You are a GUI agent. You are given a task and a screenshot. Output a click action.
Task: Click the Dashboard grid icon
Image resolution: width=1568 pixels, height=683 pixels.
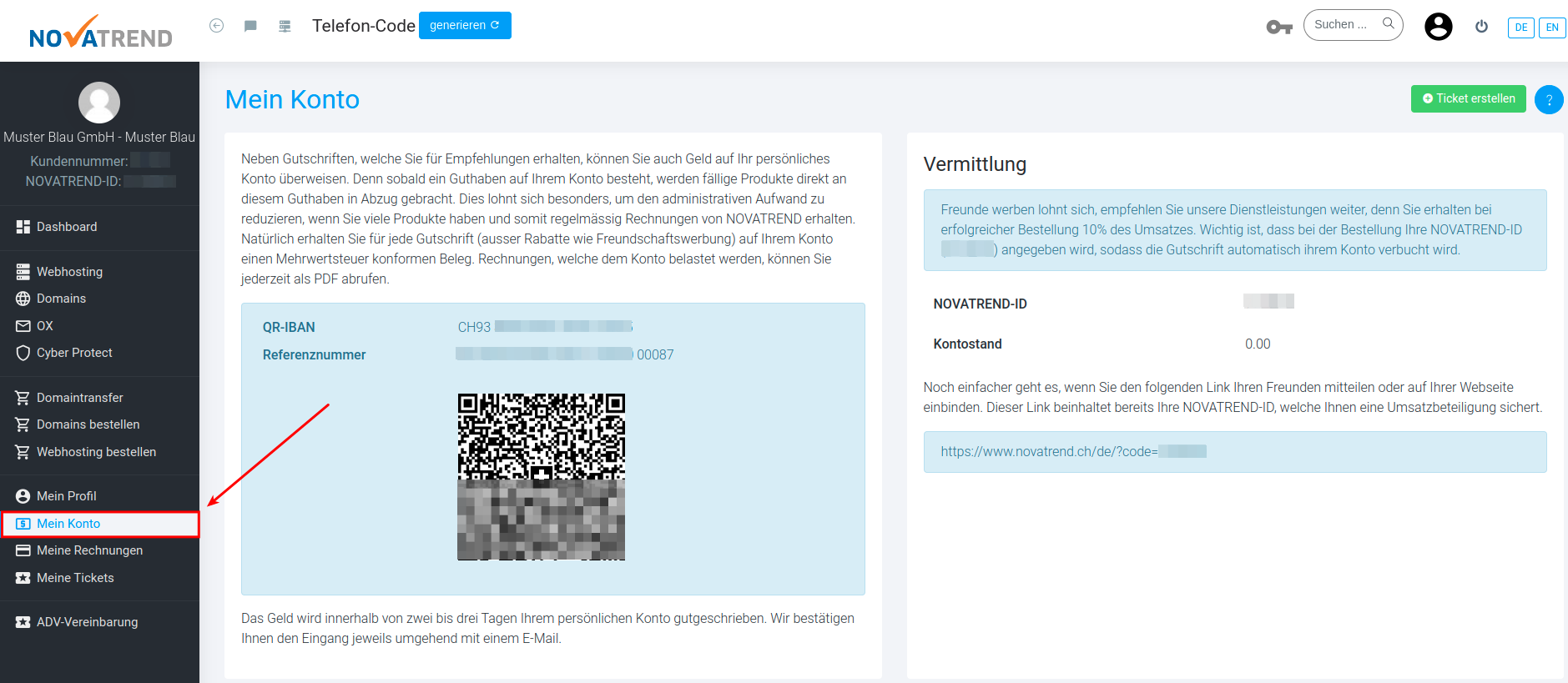pos(23,227)
